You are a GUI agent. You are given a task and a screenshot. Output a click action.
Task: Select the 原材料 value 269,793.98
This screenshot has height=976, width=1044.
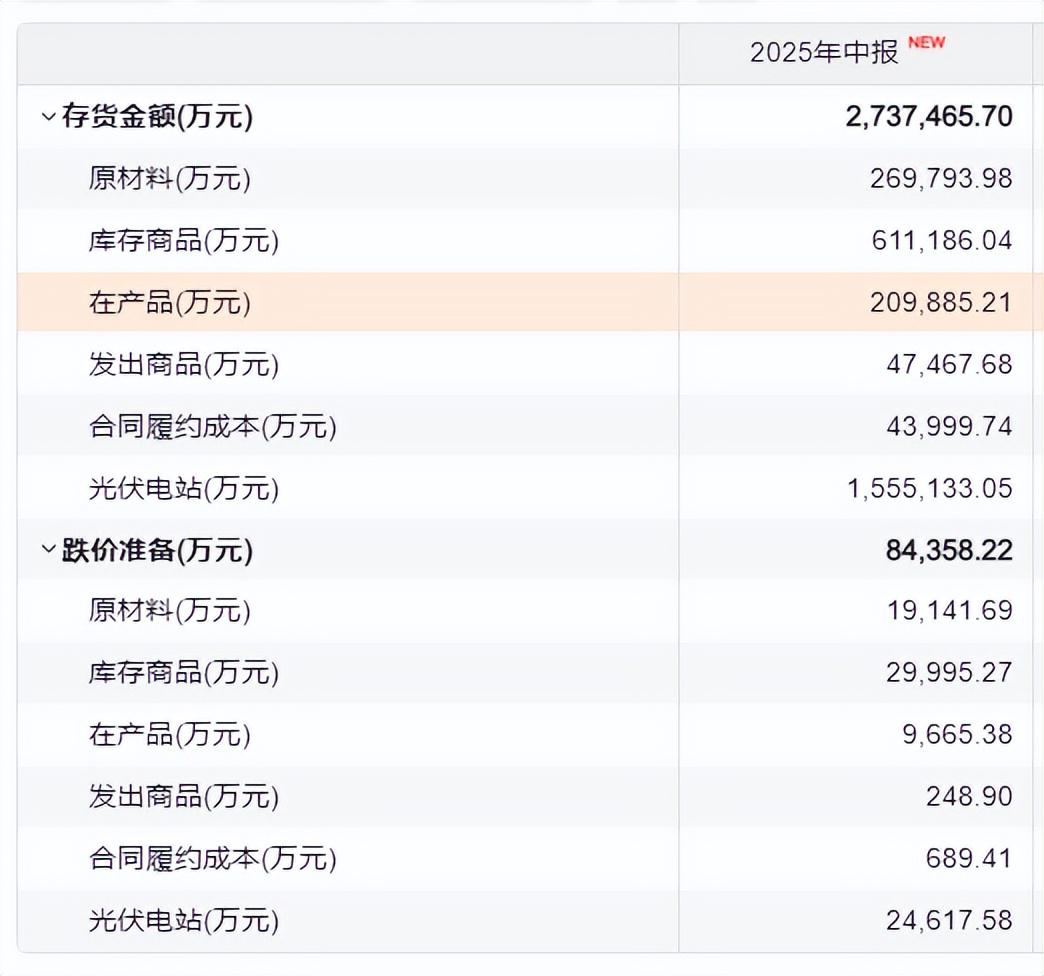pos(941,179)
